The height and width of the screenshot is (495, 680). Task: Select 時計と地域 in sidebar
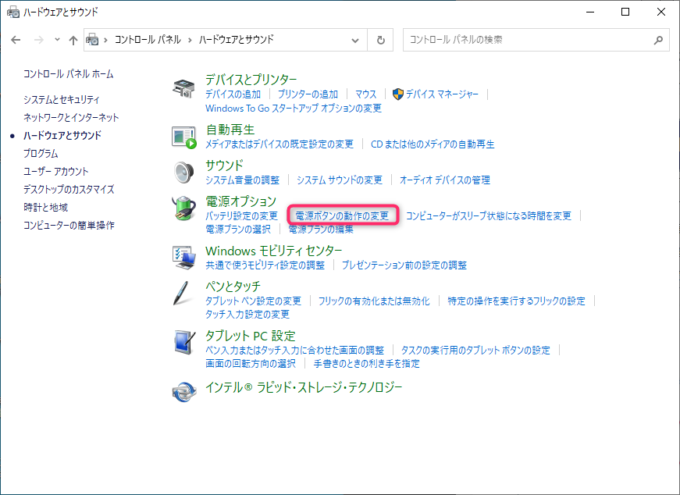coord(46,207)
